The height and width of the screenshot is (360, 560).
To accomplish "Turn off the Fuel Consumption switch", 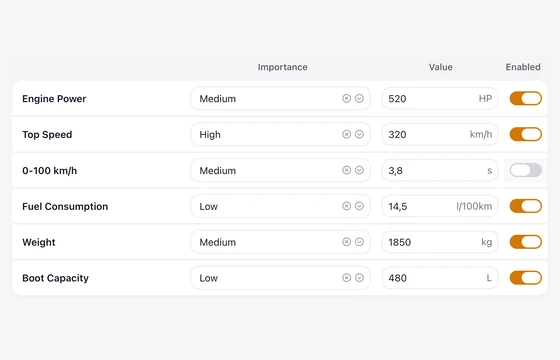I will click(x=525, y=206).
